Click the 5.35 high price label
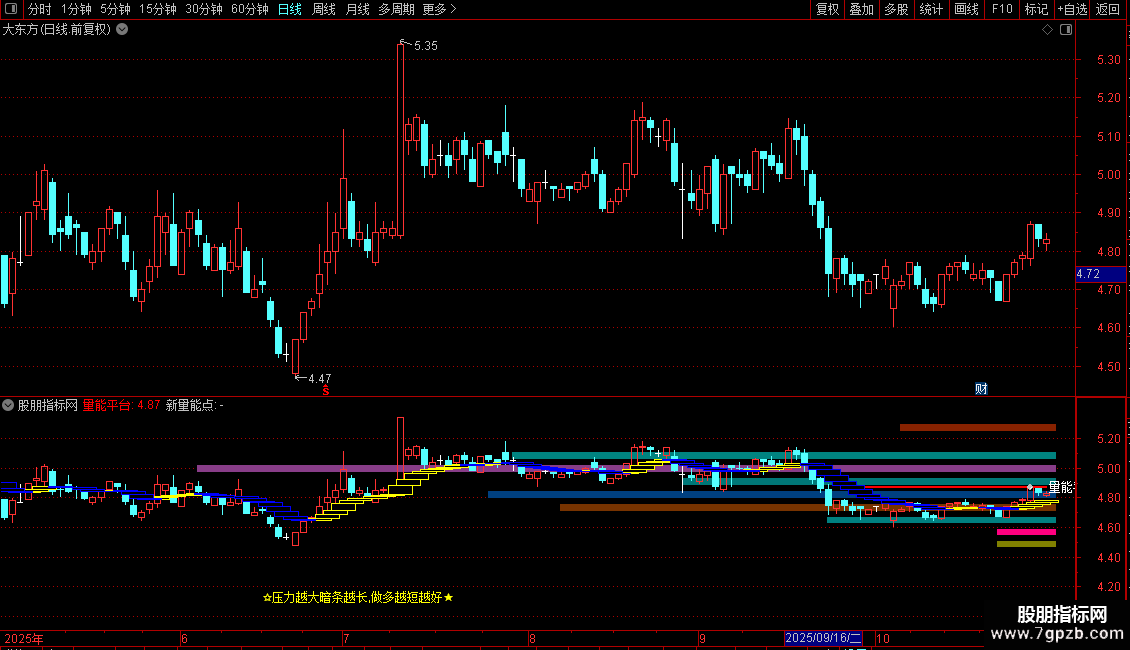Image resolution: width=1130 pixels, height=650 pixels. coord(425,45)
